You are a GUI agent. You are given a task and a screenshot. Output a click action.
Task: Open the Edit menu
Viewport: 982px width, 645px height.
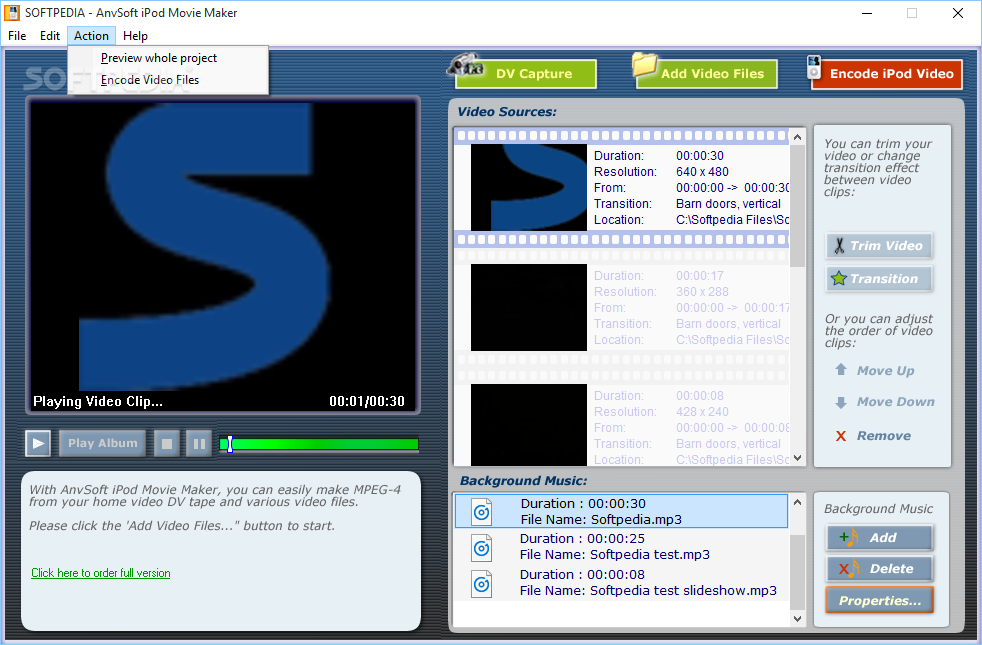[49, 36]
